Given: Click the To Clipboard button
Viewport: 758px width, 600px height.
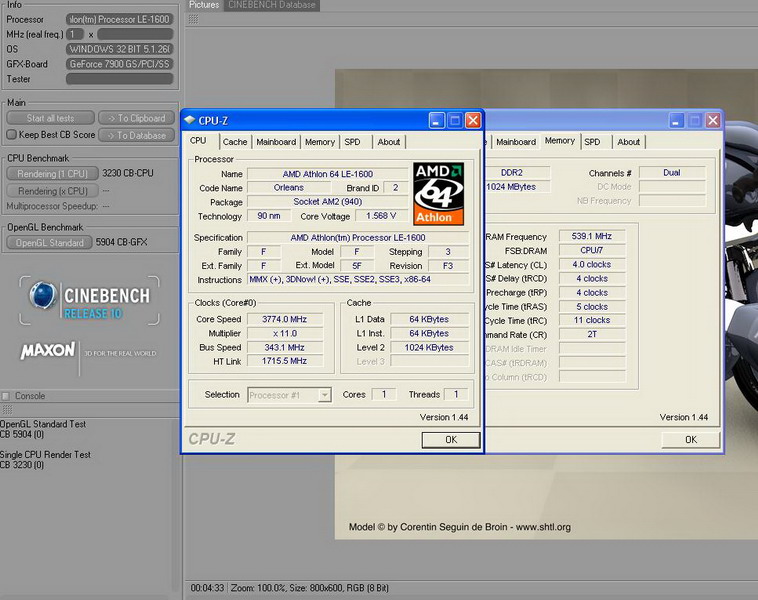Looking at the screenshot, I should coord(136,118).
